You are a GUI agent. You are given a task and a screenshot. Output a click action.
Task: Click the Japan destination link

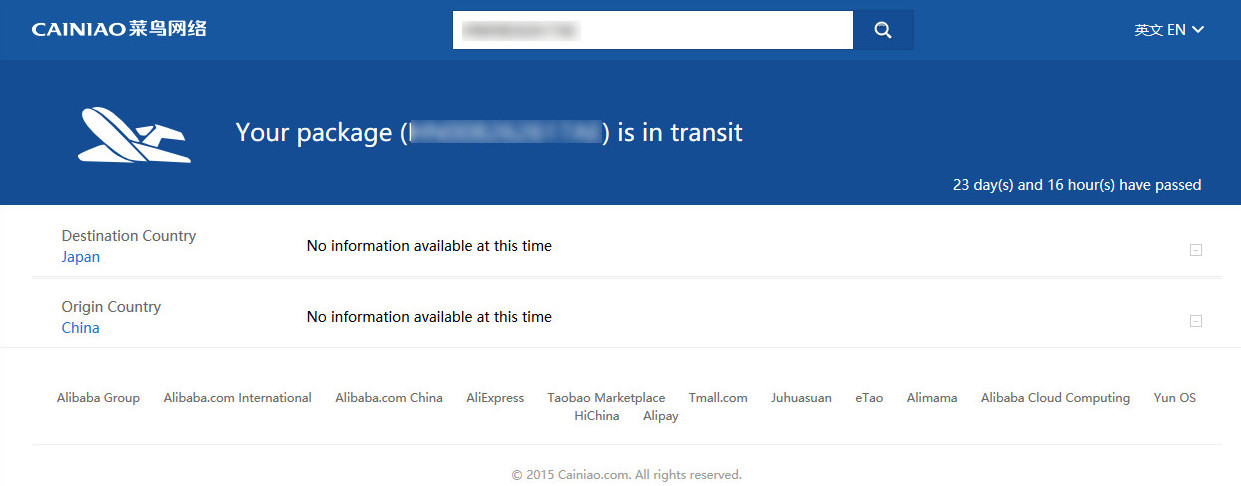coord(81,257)
